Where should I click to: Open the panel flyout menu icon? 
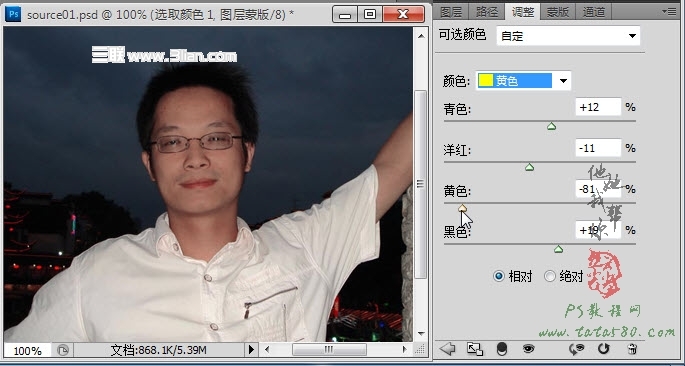(x=669, y=11)
